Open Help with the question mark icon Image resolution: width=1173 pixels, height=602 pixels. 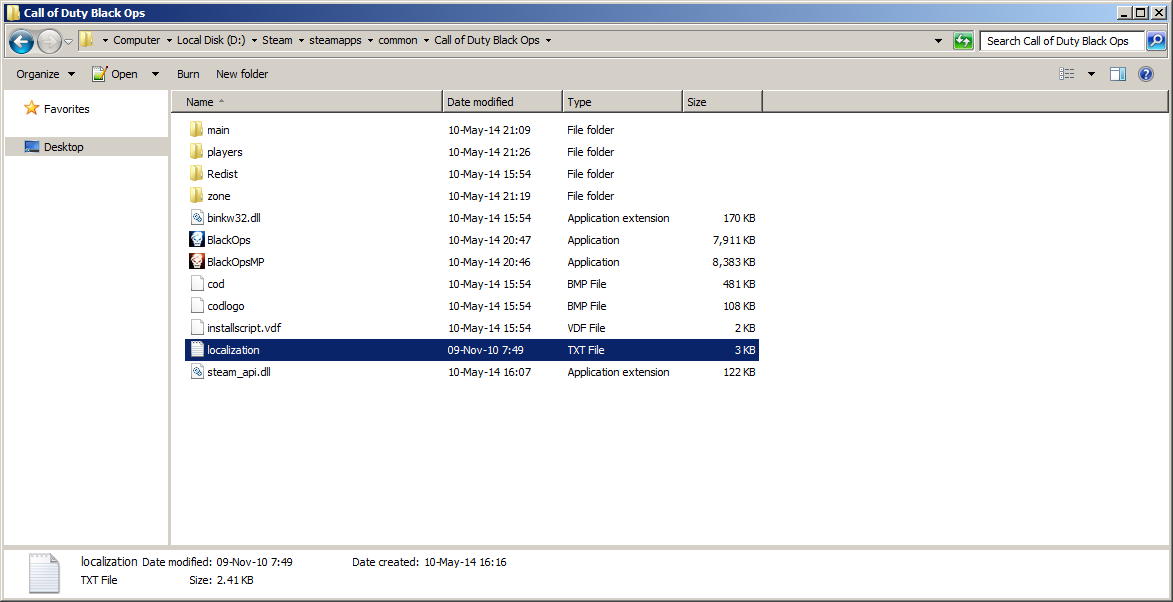click(x=1145, y=74)
